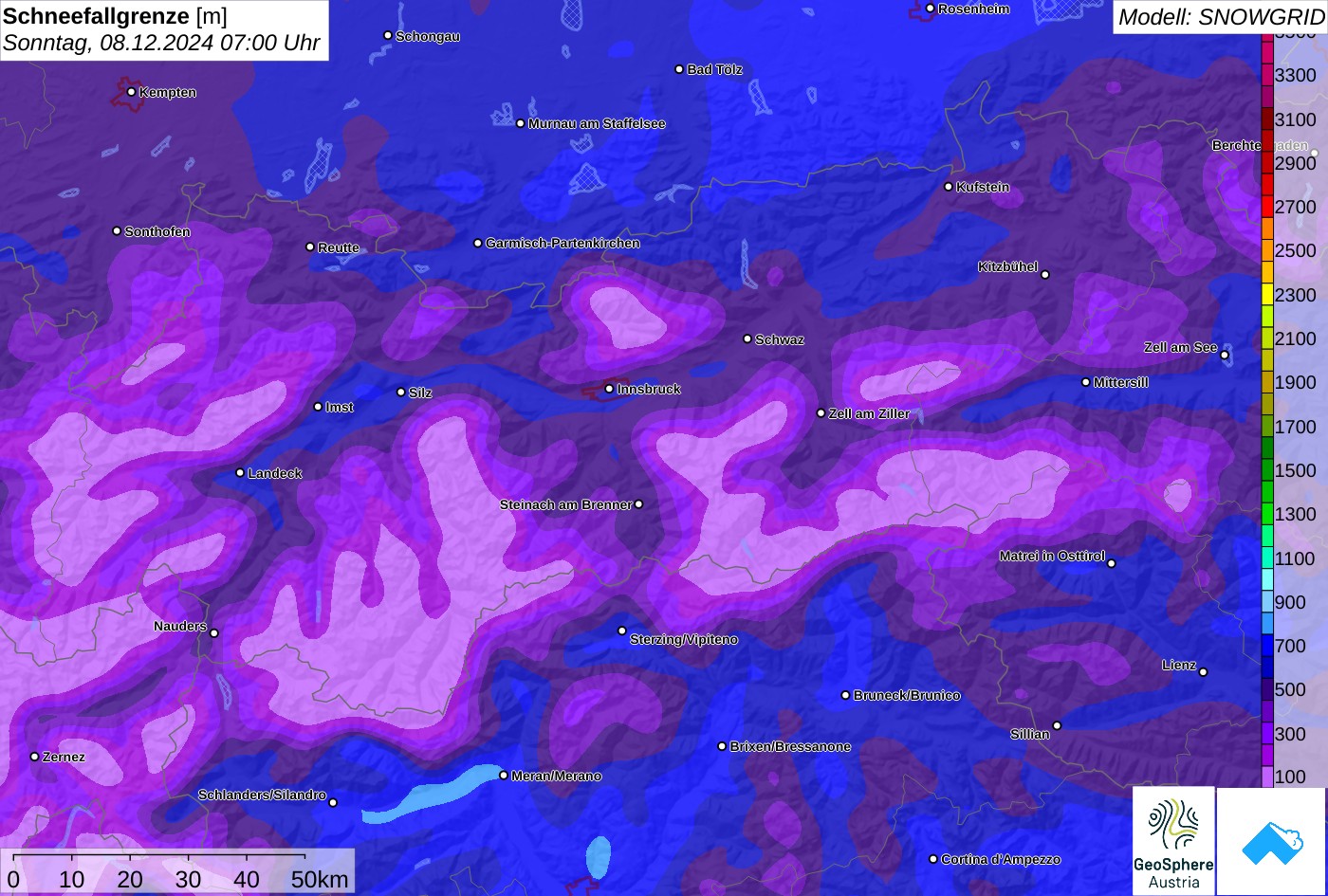This screenshot has height=896, width=1328.
Task: Click the Sterzing/Vipiteno marker dot
Action: (622, 631)
